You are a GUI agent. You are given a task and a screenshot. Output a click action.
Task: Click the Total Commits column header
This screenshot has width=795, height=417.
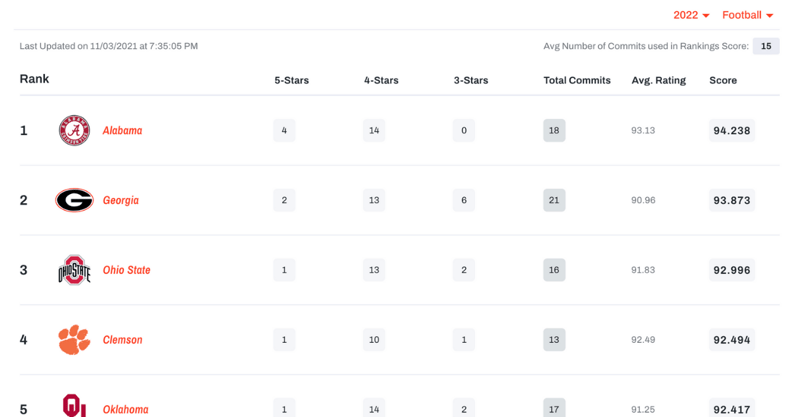coord(577,80)
